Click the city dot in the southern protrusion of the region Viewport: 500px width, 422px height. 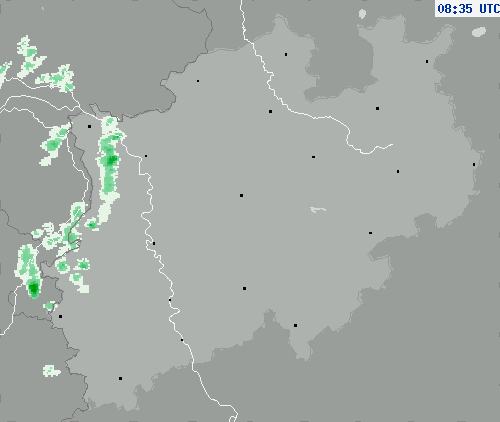click(295, 325)
